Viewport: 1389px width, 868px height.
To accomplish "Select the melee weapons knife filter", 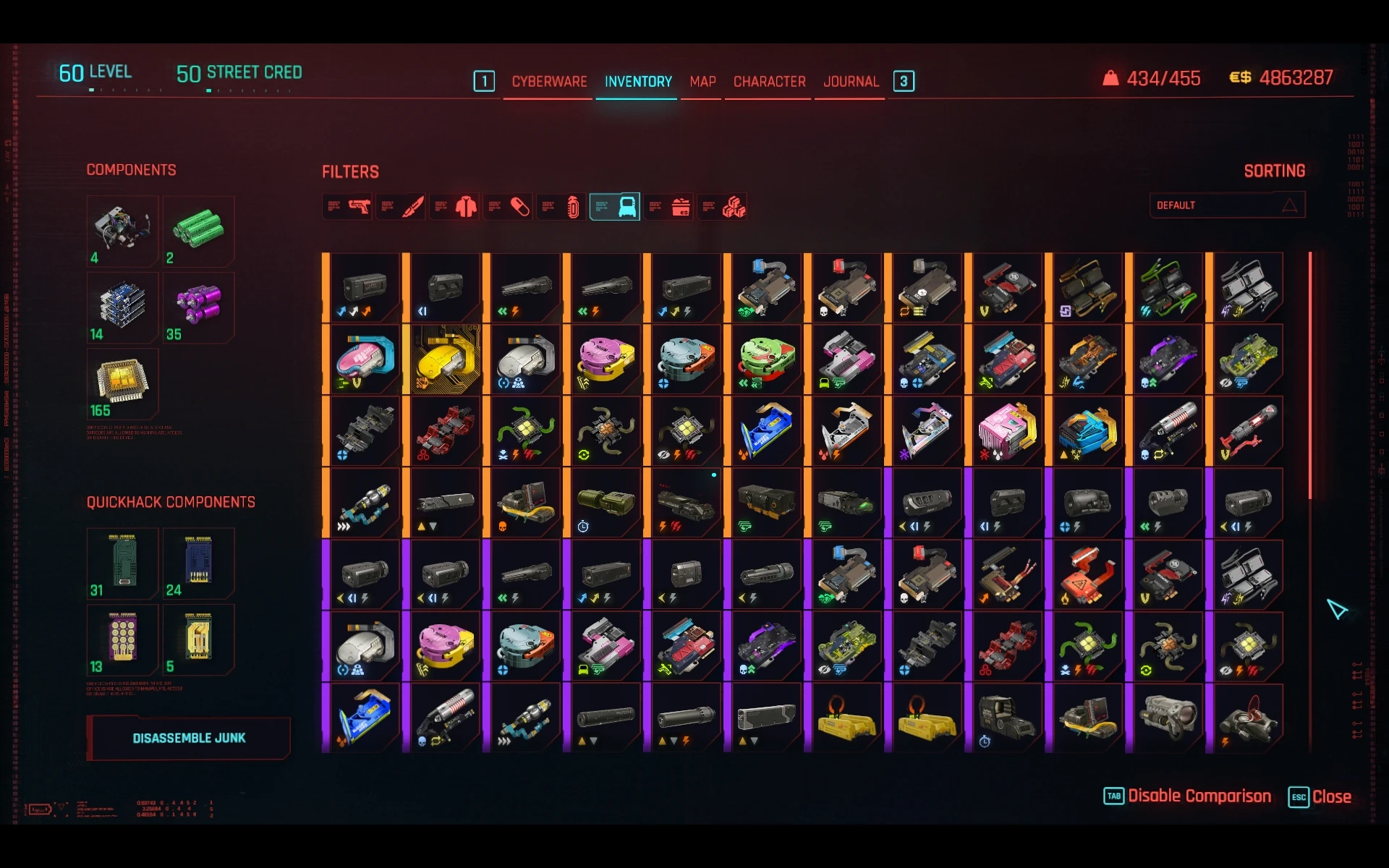I will point(402,208).
